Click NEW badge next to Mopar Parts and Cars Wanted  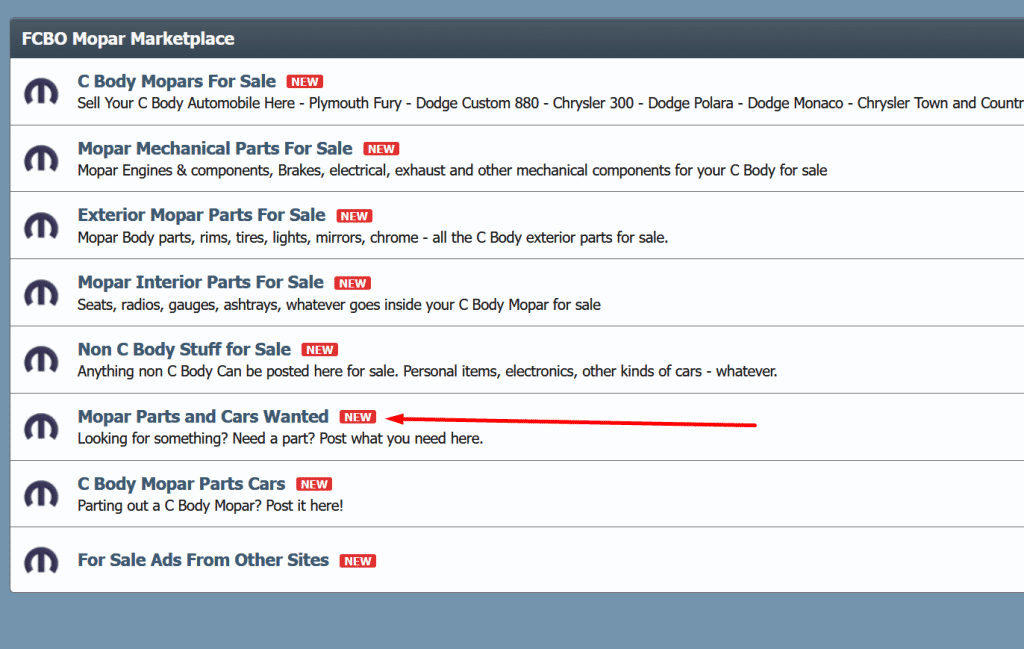click(358, 417)
